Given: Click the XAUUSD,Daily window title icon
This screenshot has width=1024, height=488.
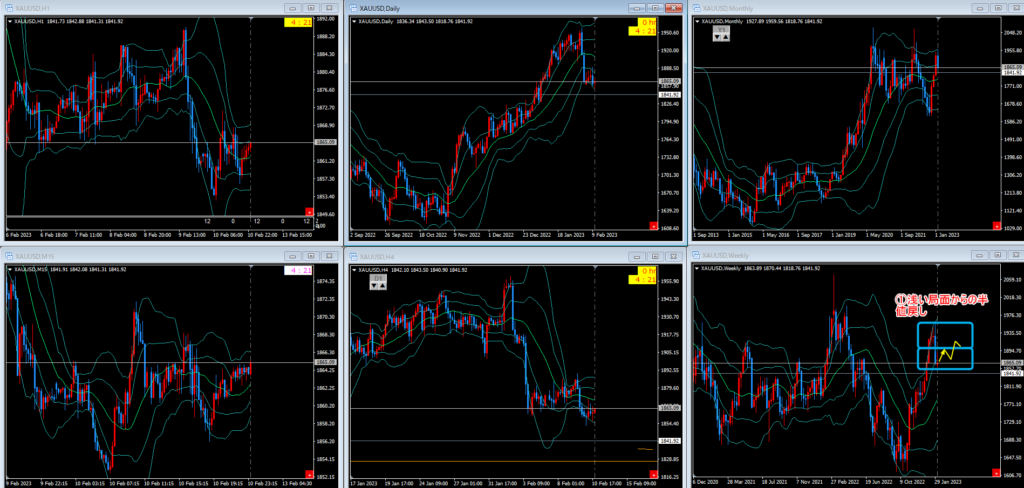Looking at the screenshot, I should (x=355, y=7).
